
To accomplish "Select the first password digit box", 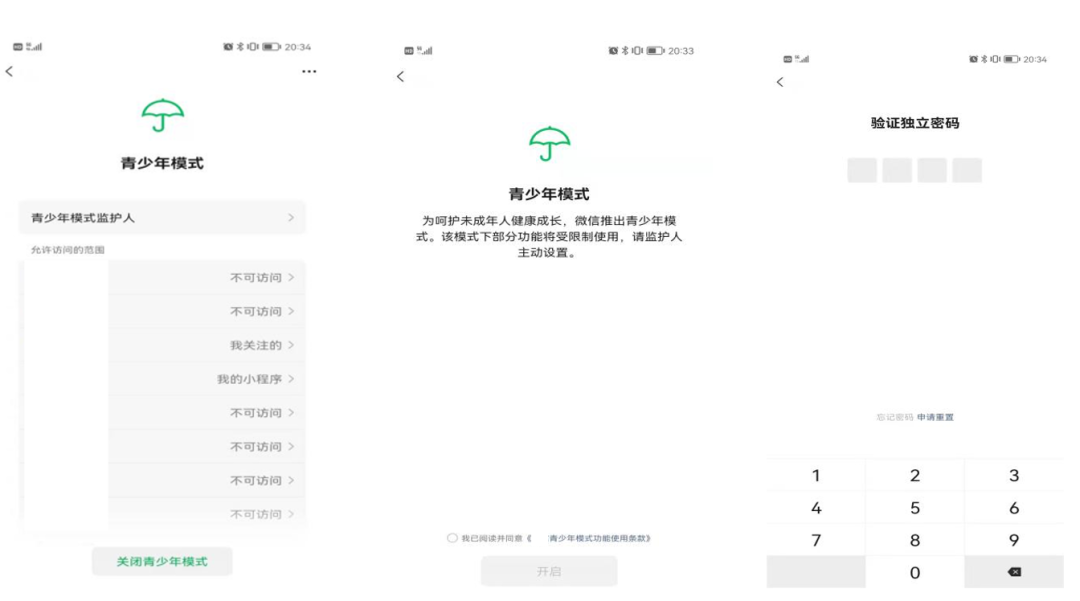I will click(x=862, y=170).
